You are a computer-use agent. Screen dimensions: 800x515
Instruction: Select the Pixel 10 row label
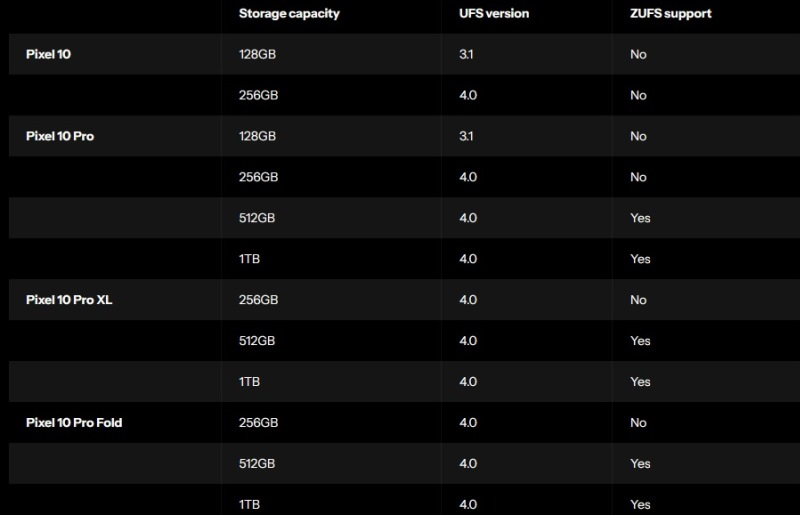(x=48, y=54)
